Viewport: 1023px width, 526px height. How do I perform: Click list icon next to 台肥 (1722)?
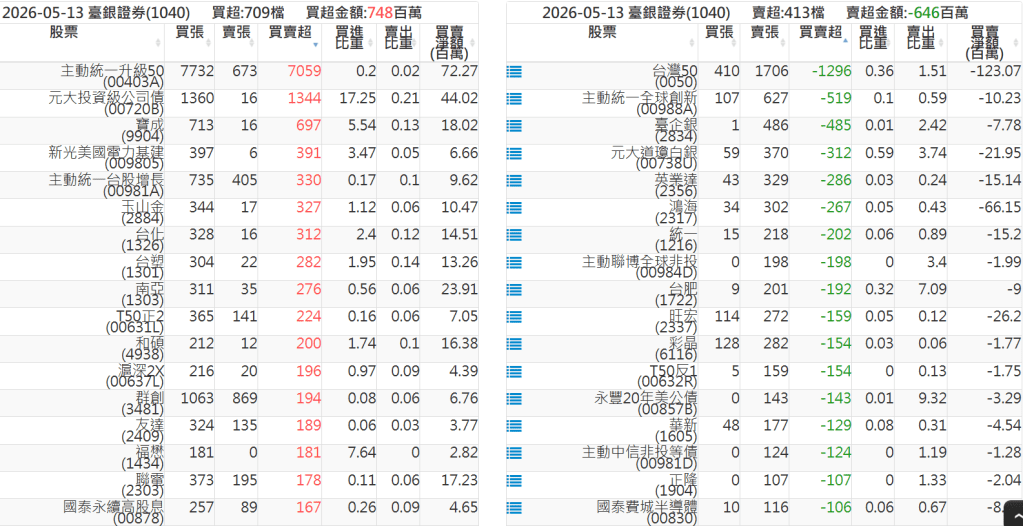(514, 290)
